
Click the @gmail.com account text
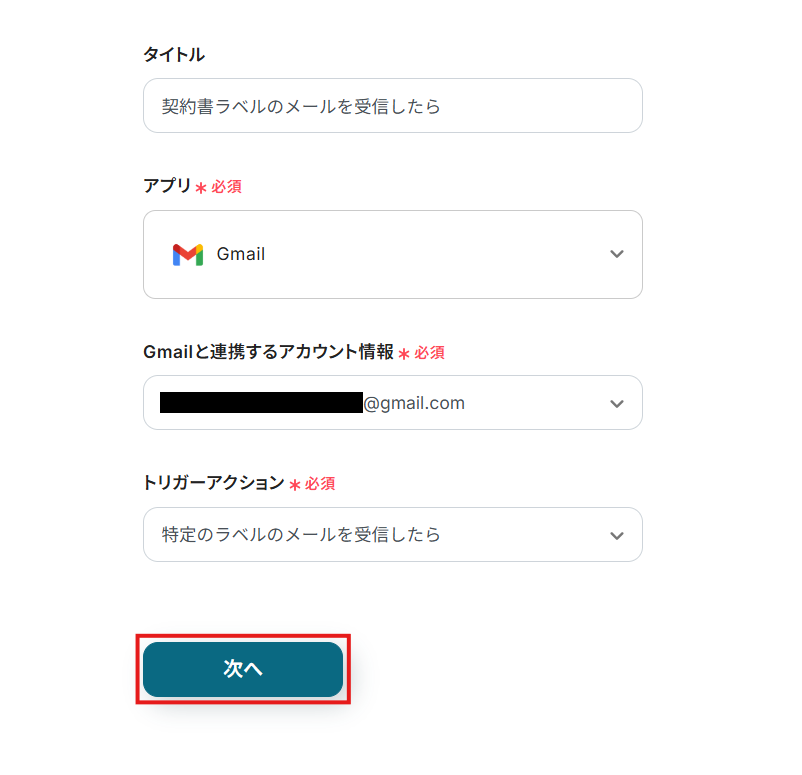414,403
